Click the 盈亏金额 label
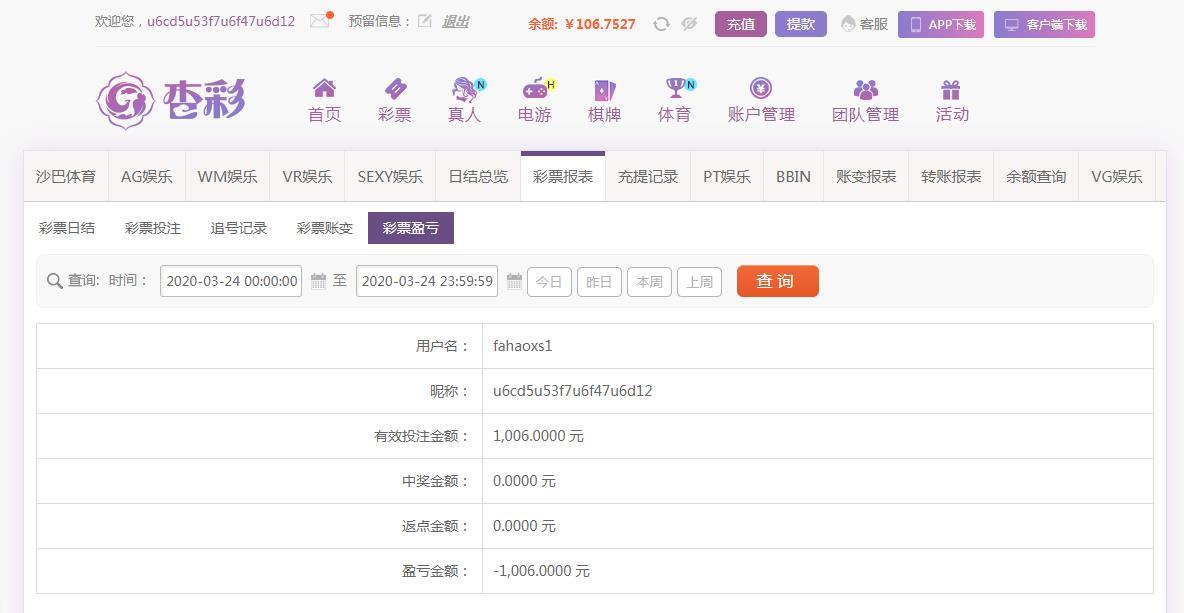1184x613 pixels. coord(435,571)
